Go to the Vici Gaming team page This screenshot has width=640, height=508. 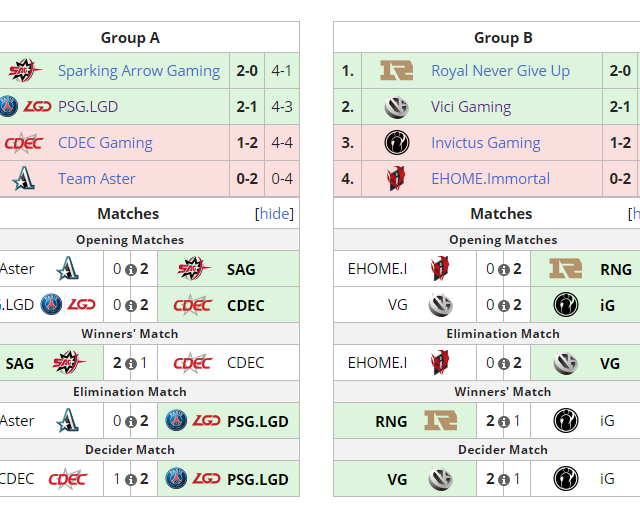tap(470, 107)
